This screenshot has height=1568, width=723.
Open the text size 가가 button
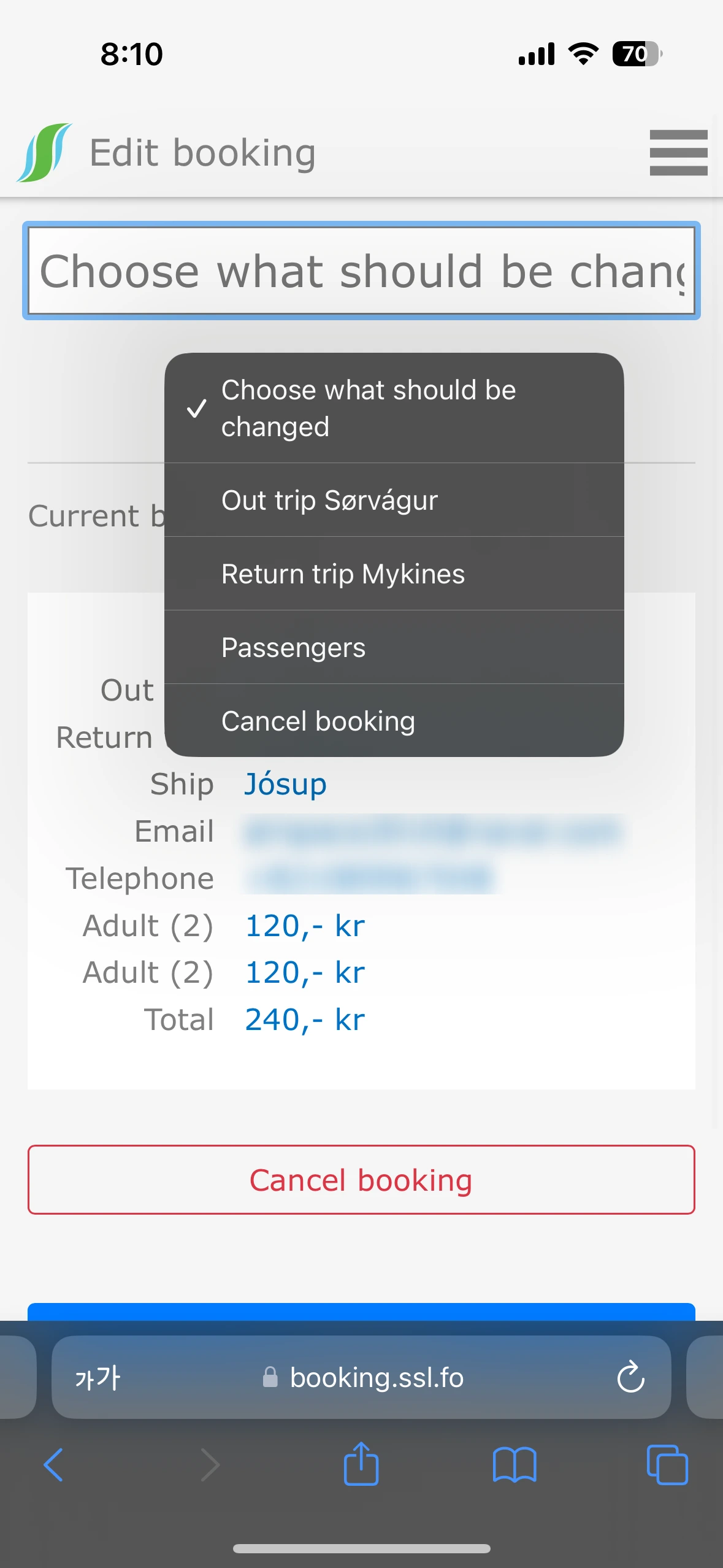coord(98,1377)
